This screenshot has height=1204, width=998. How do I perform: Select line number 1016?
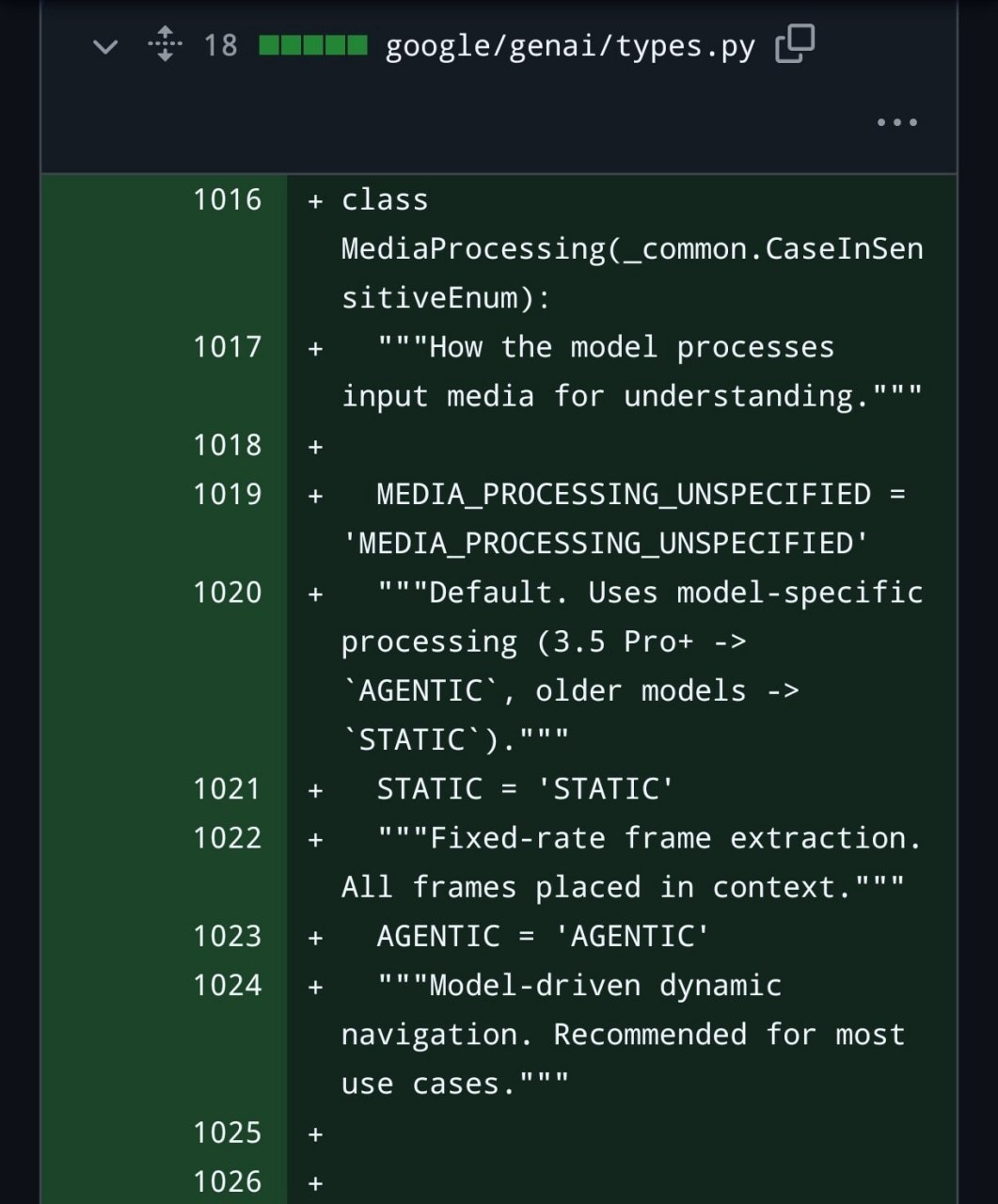click(227, 199)
